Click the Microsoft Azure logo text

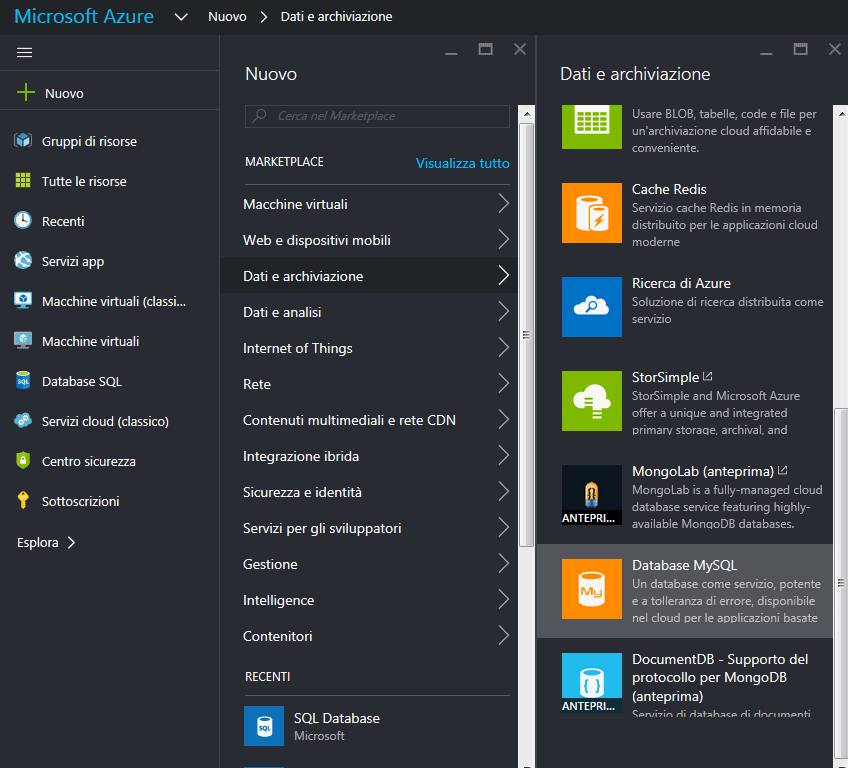[x=84, y=16]
